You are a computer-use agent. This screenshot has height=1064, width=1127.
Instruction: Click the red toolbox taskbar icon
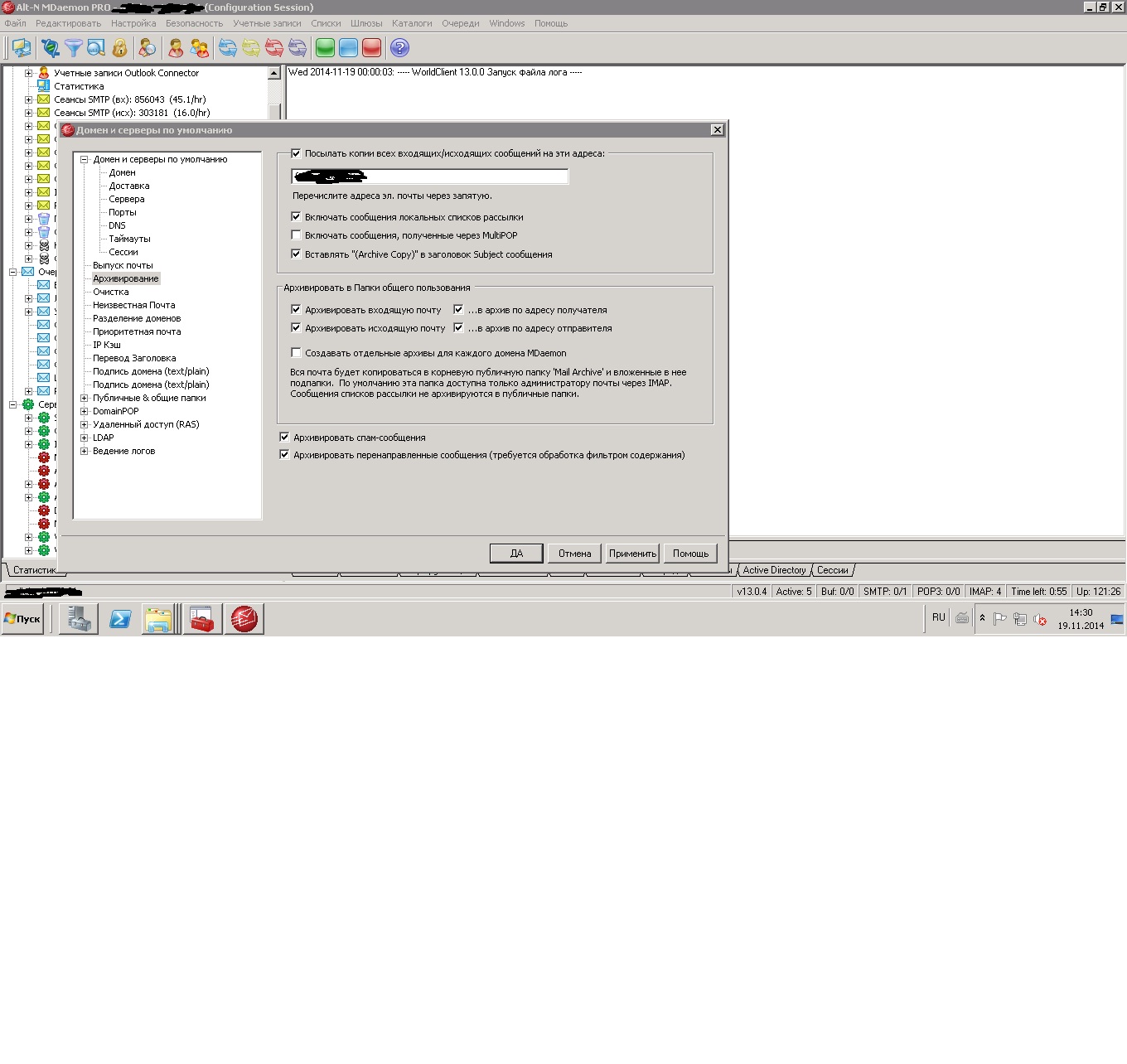203,619
